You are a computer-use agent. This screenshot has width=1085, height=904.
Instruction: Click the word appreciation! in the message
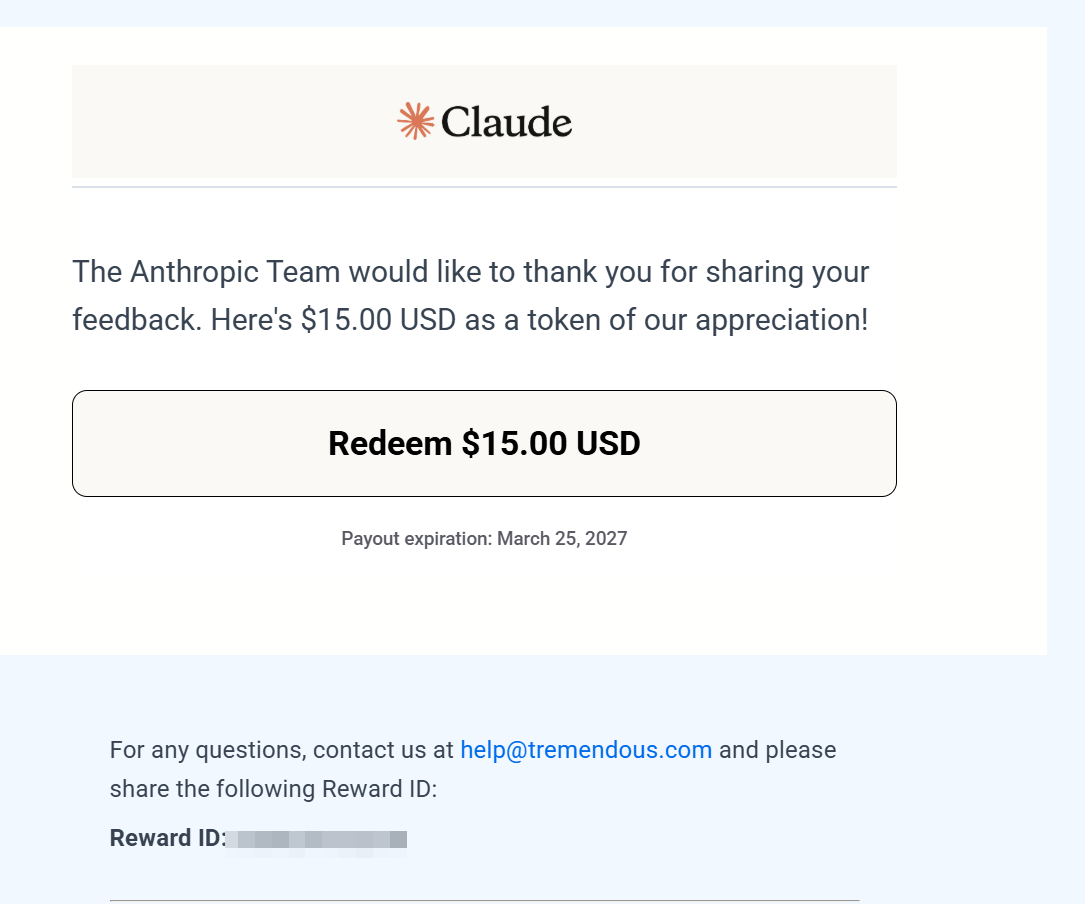pyautogui.click(x=781, y=320)
